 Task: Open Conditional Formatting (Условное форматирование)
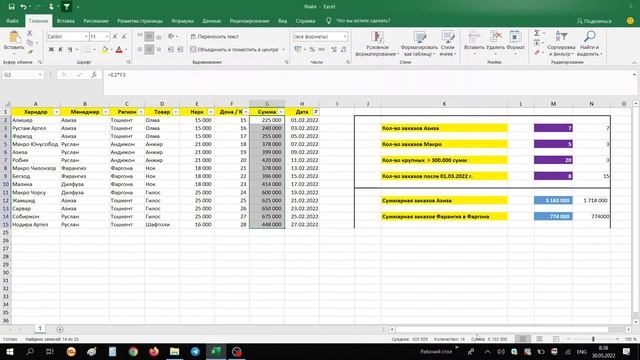click(377, 44)
